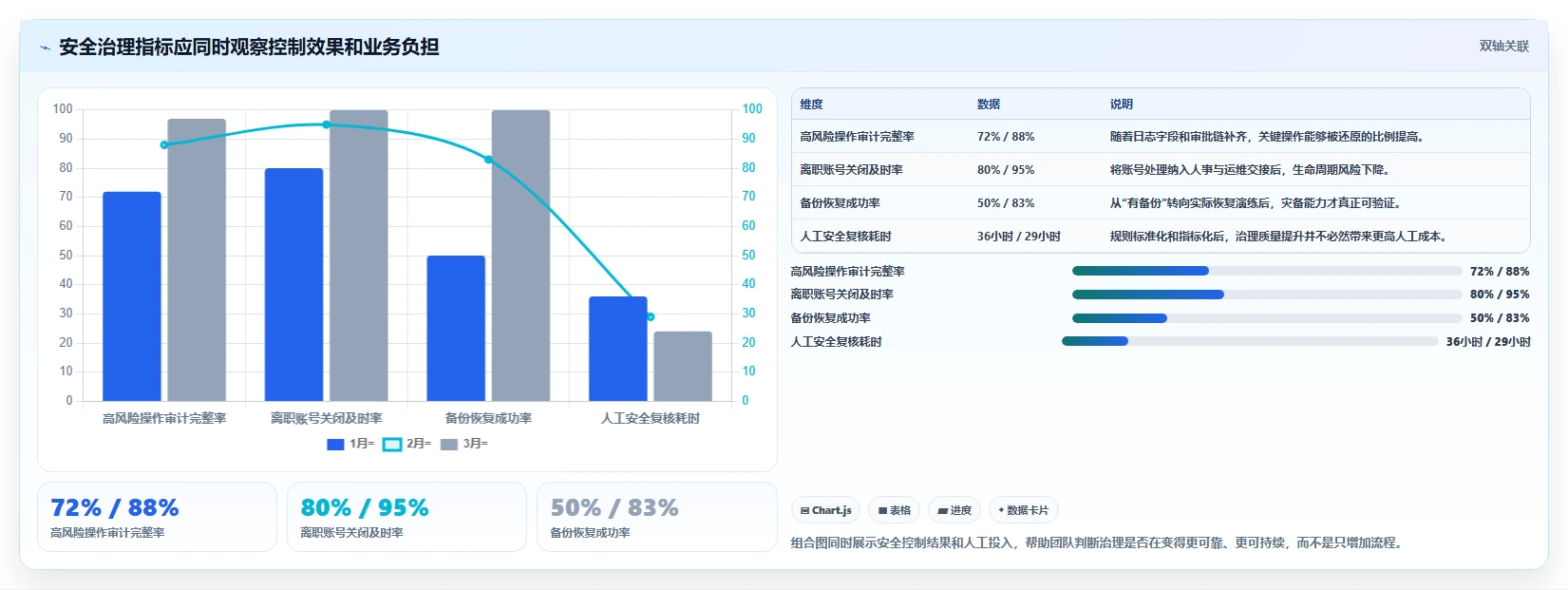Open the 72% / 88% data card
This screenshot has width=1568, height=590.
click(157, 517)
